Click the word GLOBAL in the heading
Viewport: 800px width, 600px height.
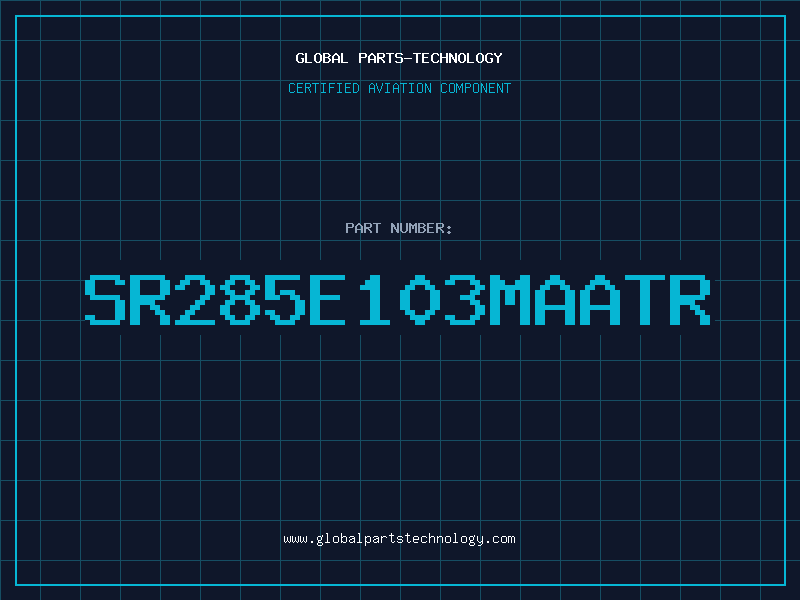322,58
